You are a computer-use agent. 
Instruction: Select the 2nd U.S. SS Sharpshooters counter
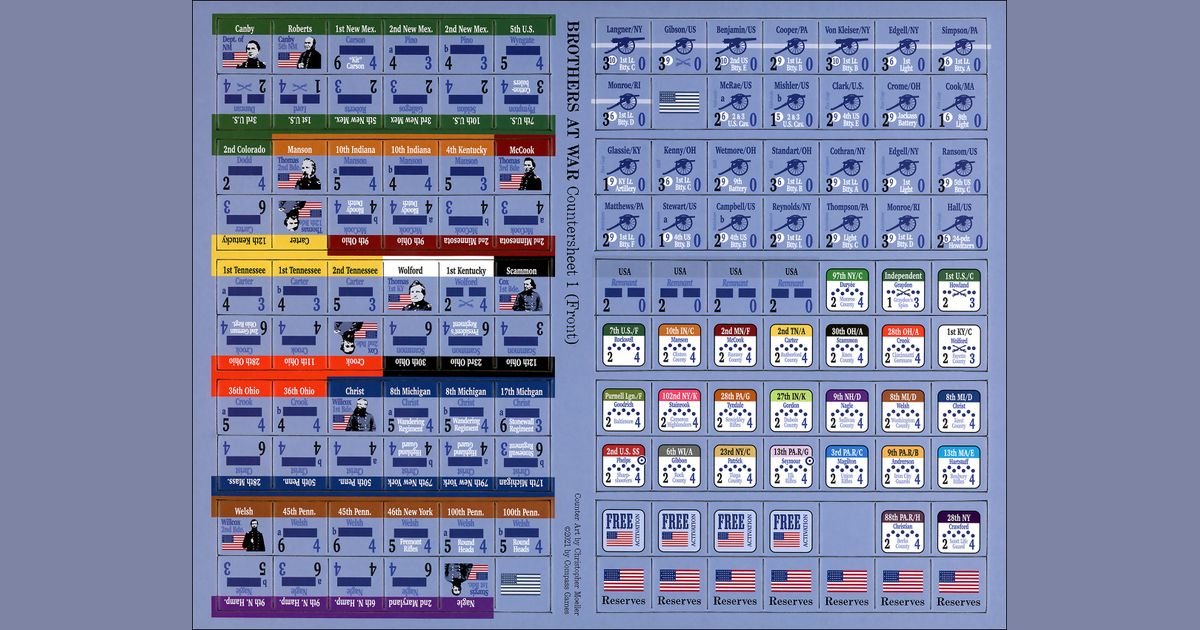pyautogui.click(x=623, y=465)
